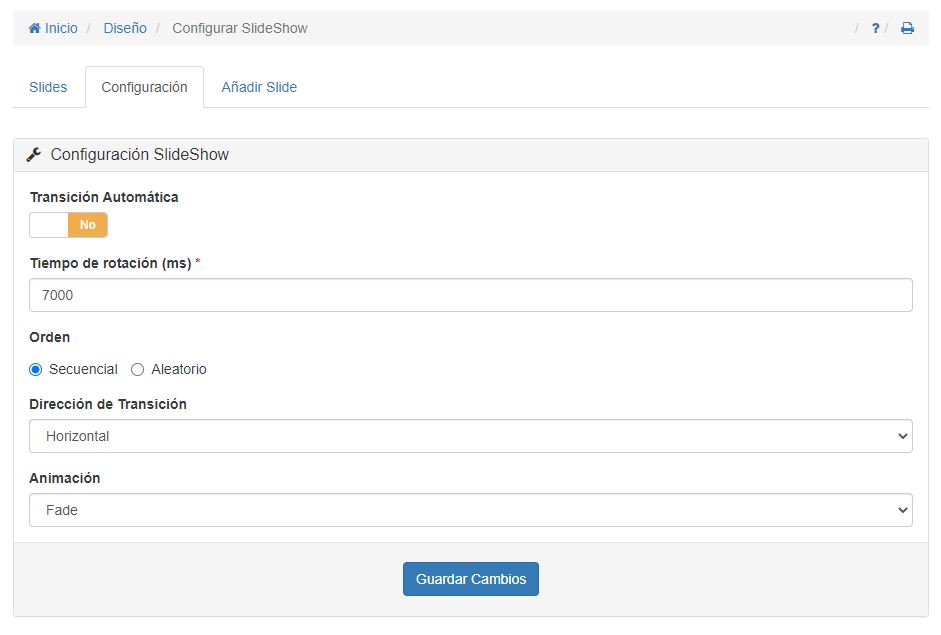The height and width of the screenshot is (635, 941).
Task: Open the Diseño breadcrumb link
Action: (x=124, y=28)
